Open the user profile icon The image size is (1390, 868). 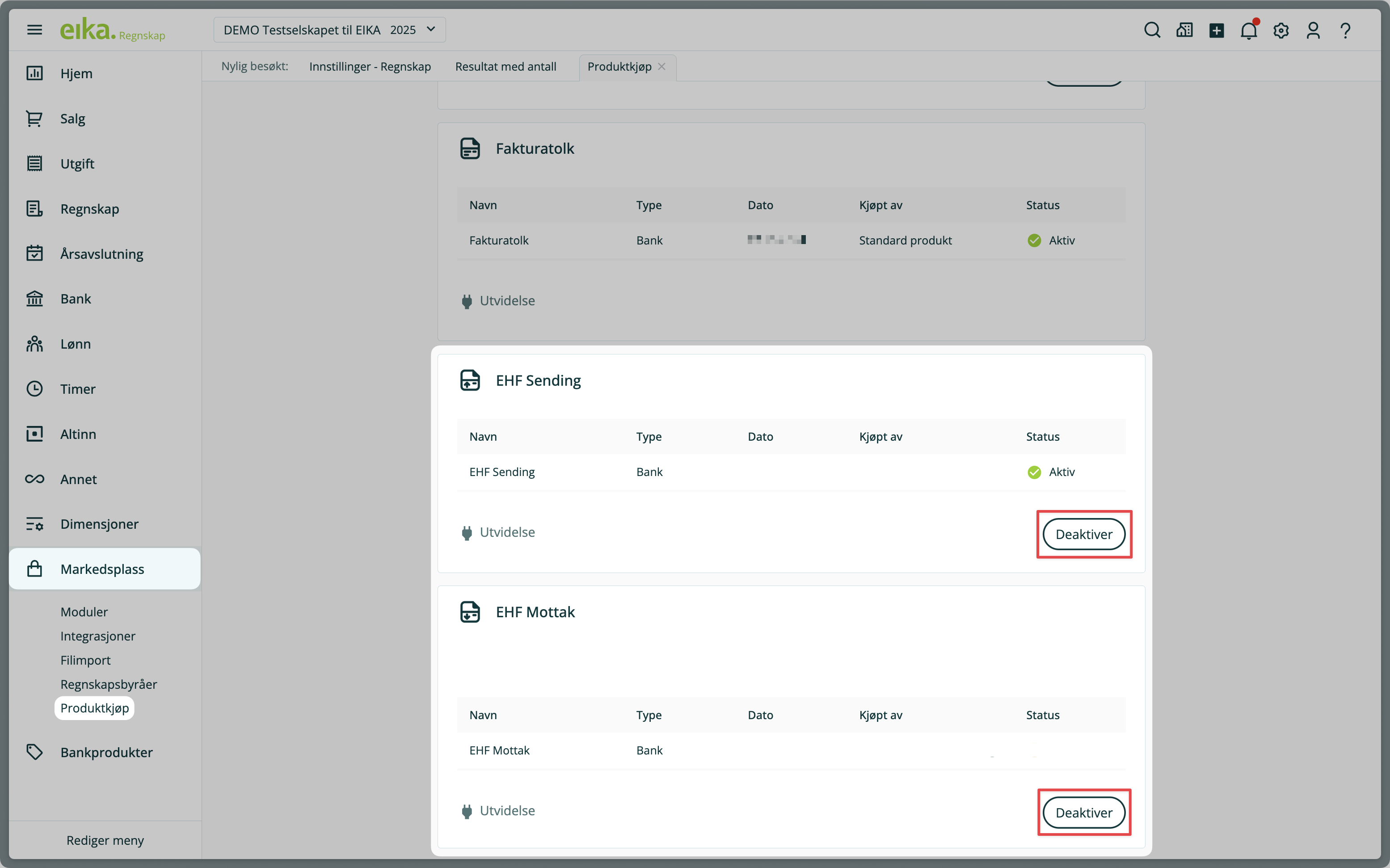(x=1313, y=30)
